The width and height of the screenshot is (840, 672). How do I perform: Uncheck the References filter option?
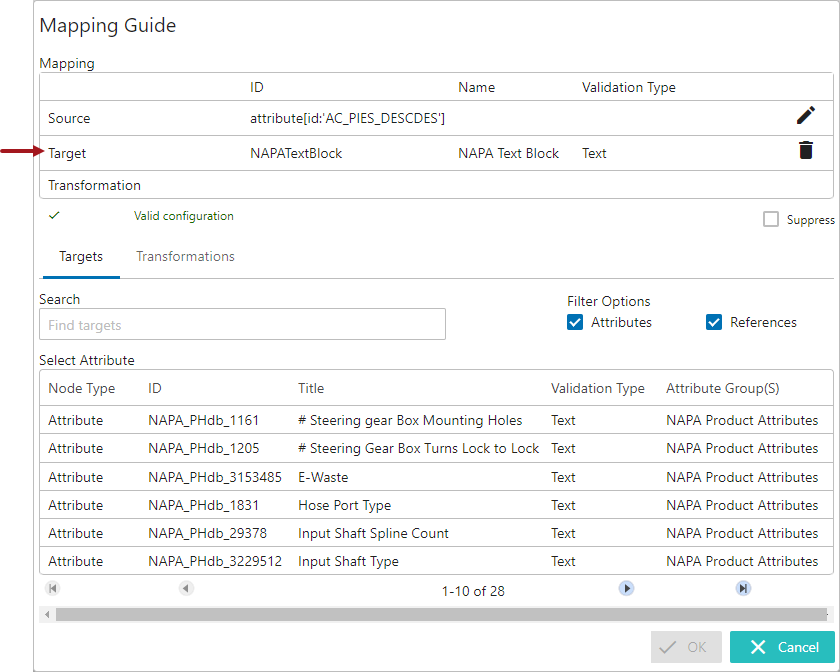tap(714, 322)
